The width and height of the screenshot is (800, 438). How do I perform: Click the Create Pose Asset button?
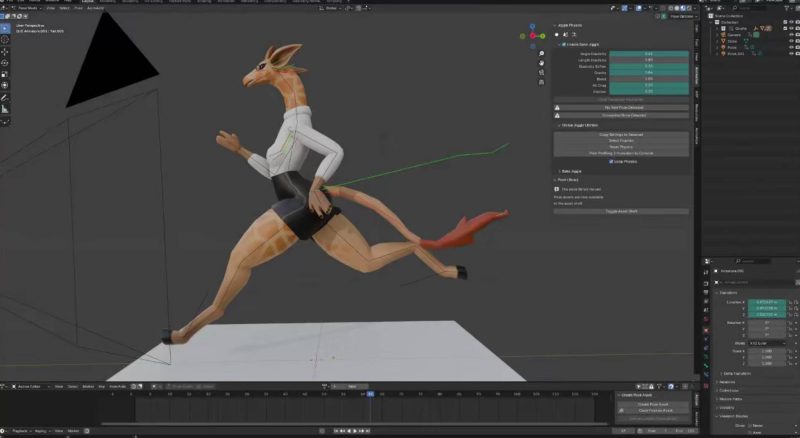(x=653, y=404)
